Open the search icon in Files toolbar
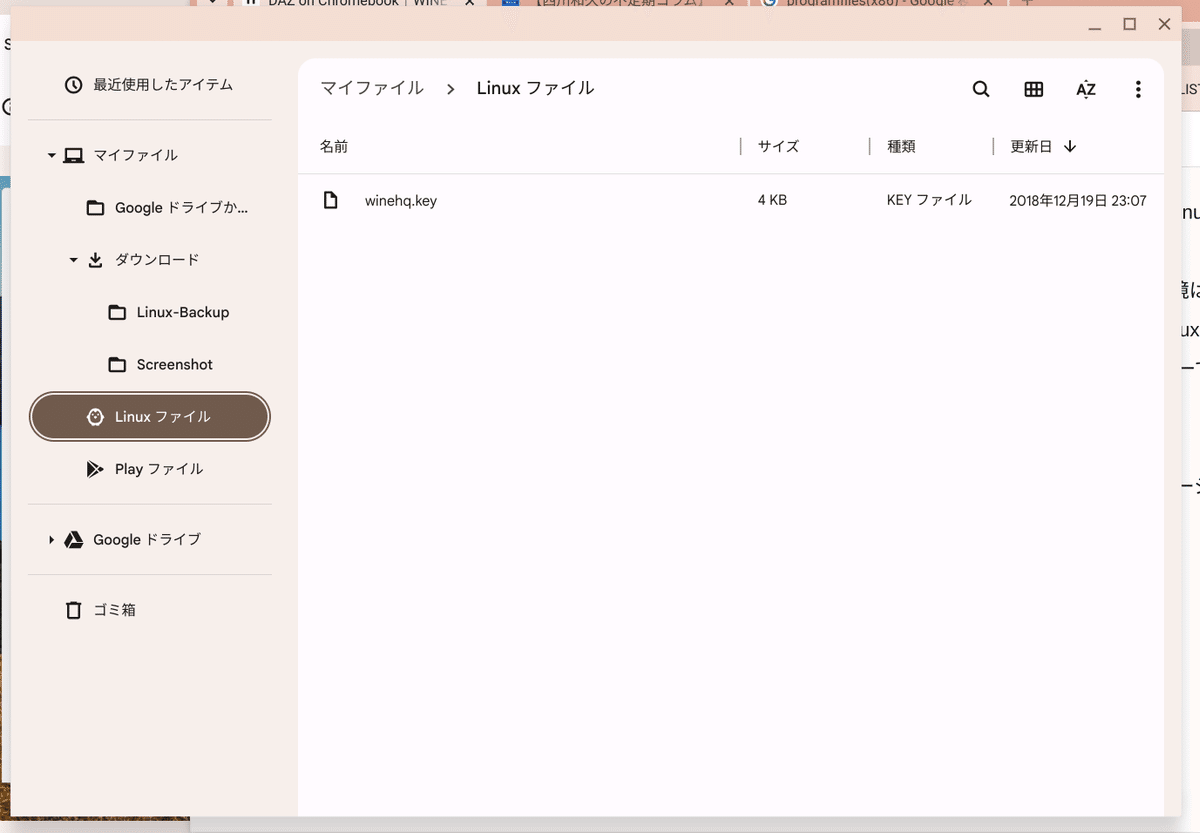This screenshot has height=833, width=1200. point(981,89)
